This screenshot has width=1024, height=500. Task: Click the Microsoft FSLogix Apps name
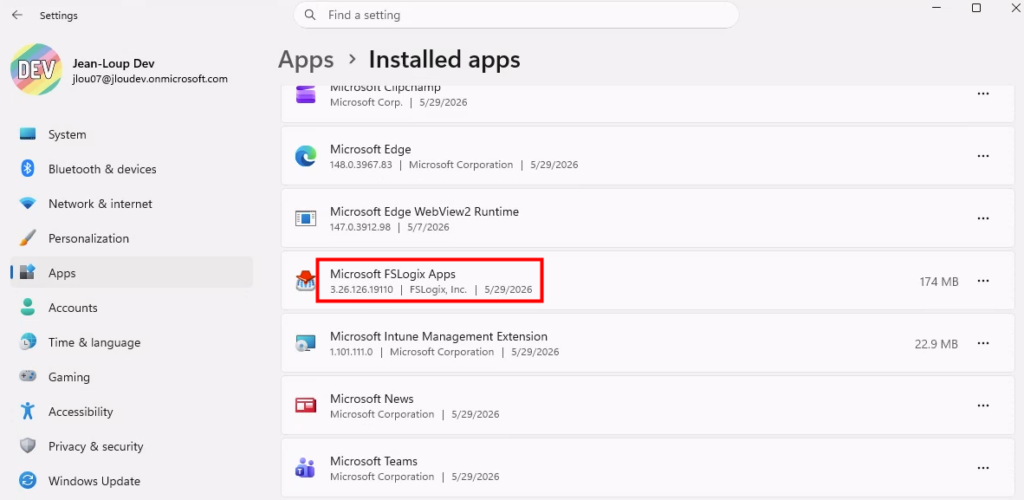tap(392, 274)
